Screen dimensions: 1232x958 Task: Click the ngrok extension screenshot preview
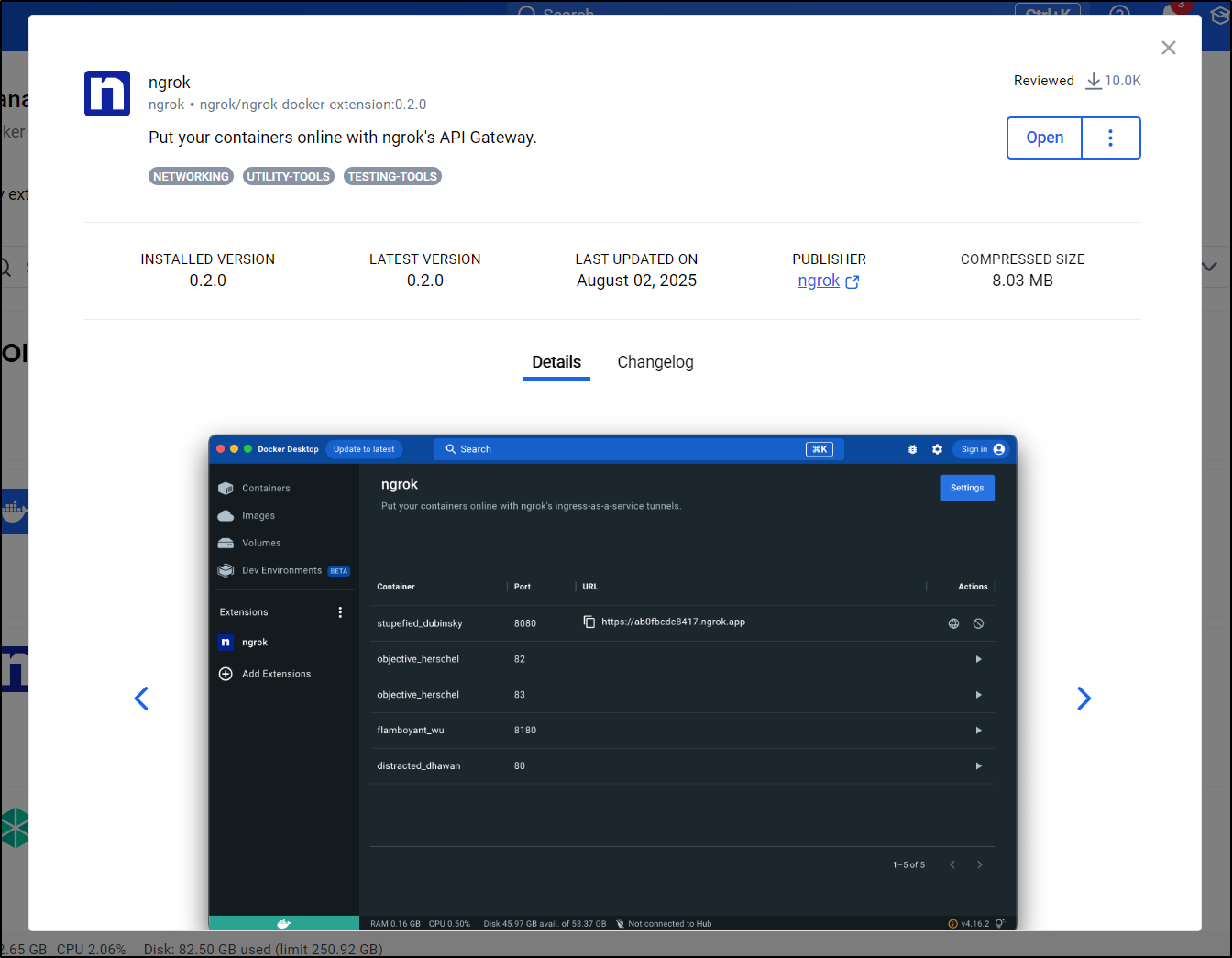(612, 682)
